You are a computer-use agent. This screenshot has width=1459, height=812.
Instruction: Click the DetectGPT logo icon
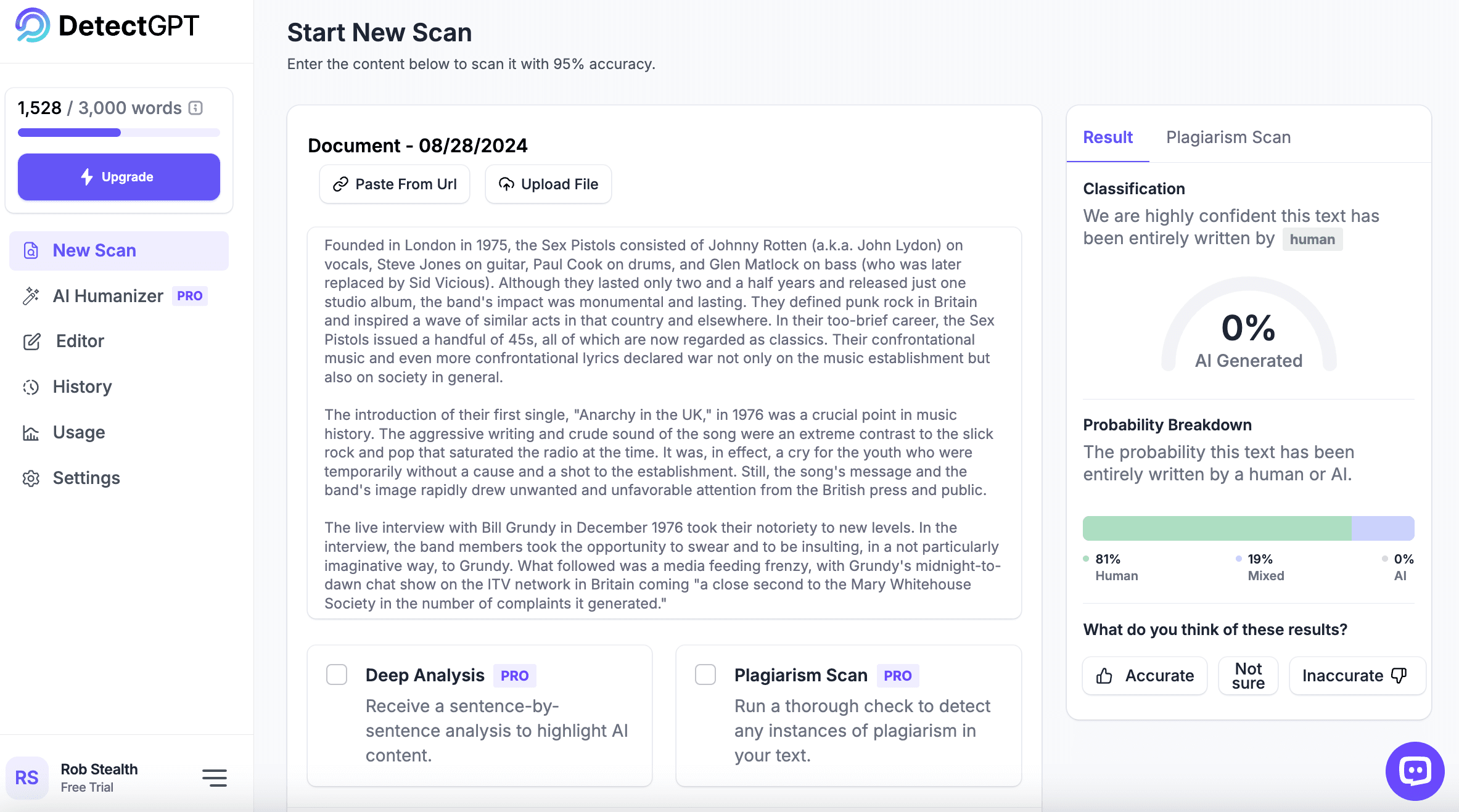[33, 25]
